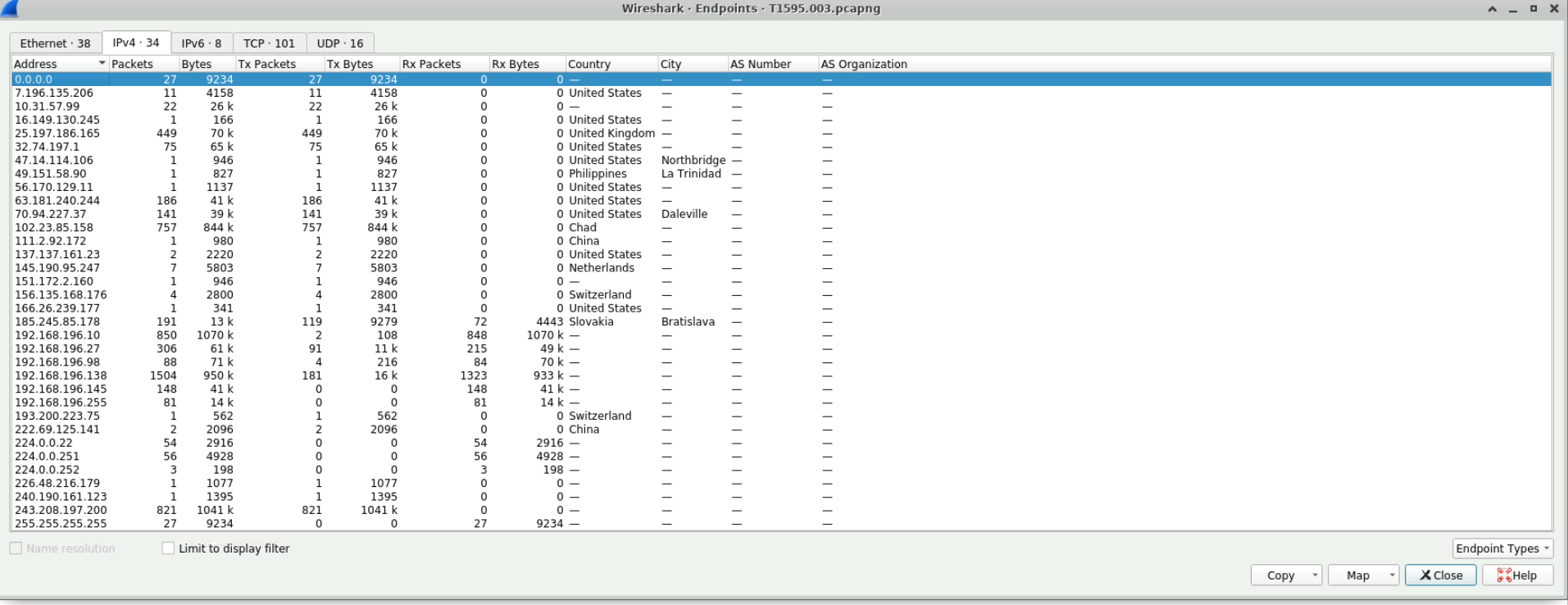Sort by the City column header
The width and height of the screenshot is (1568, 605).
click(x=693, y=64)
